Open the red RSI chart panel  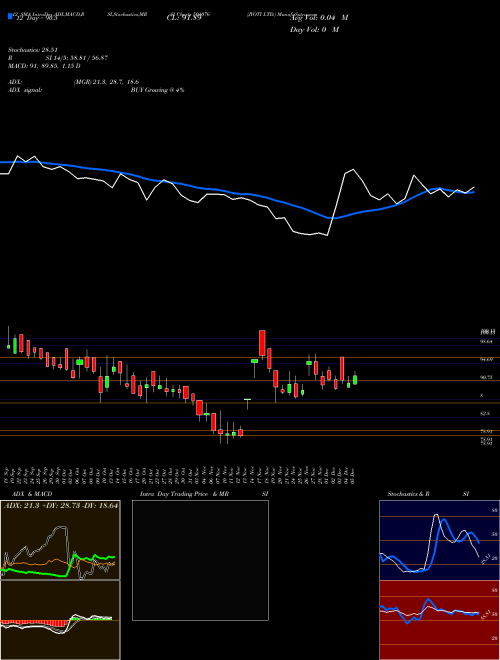click(x=439, y=620)
